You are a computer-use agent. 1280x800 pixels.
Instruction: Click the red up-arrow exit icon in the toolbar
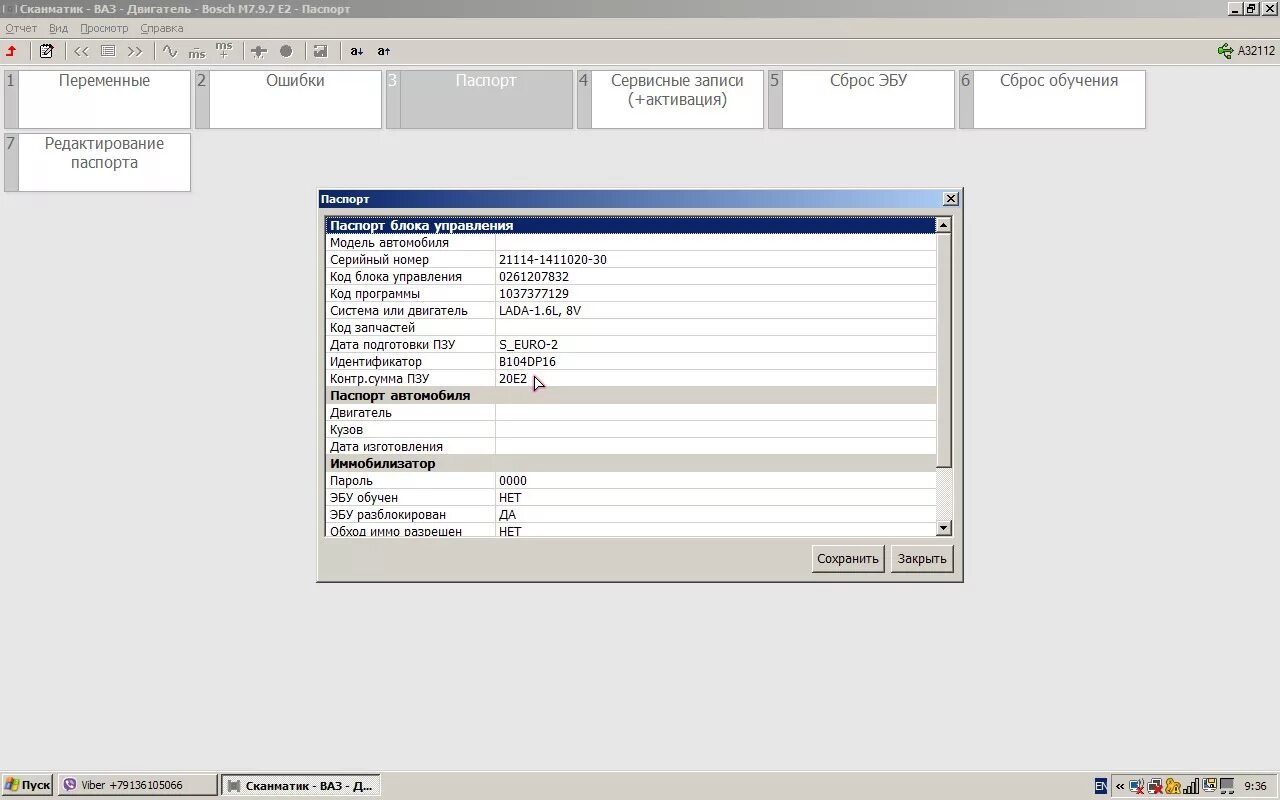click(12, 51)
